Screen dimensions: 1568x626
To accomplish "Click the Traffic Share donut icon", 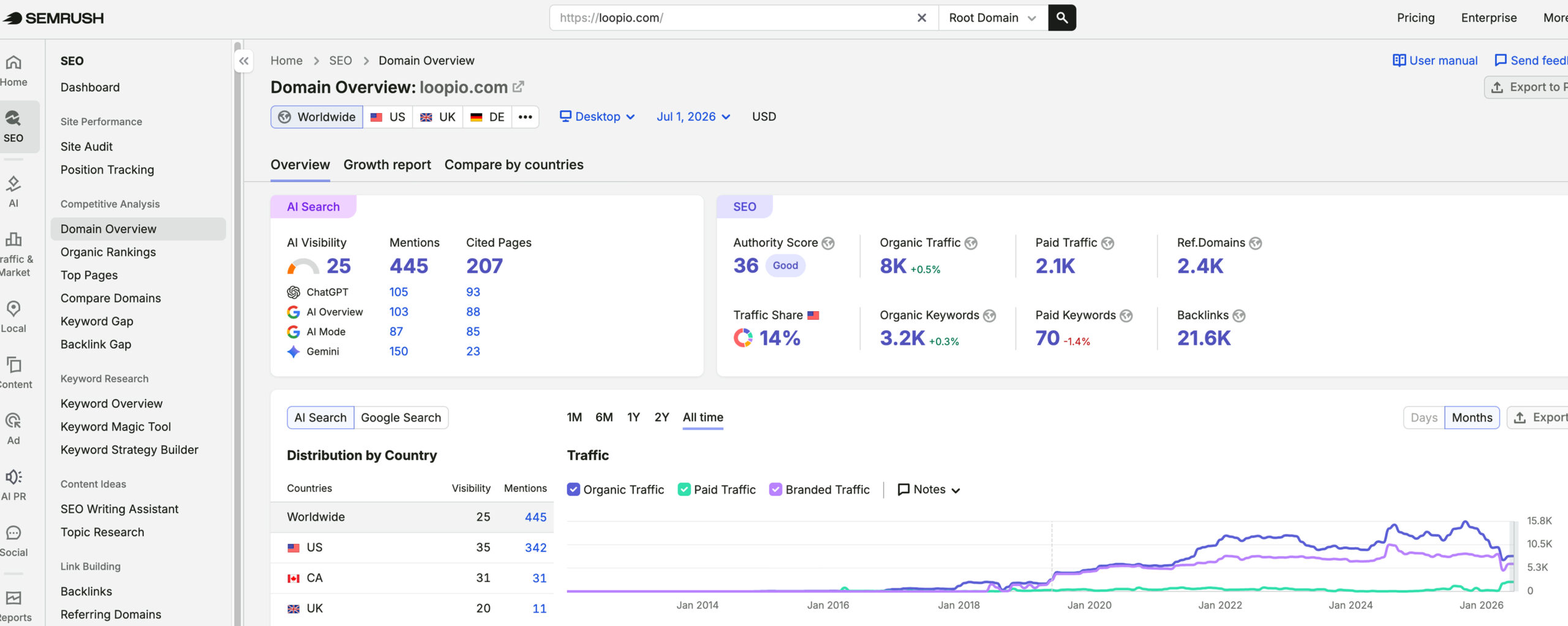I will (743, 338).
